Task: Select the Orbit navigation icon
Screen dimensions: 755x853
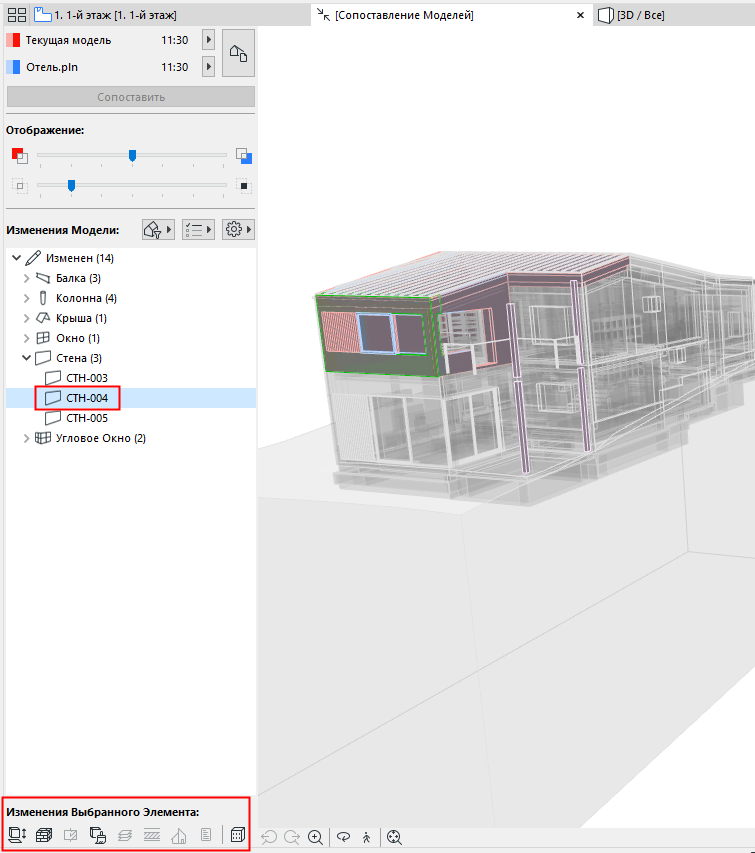Action: pos(343,837)
